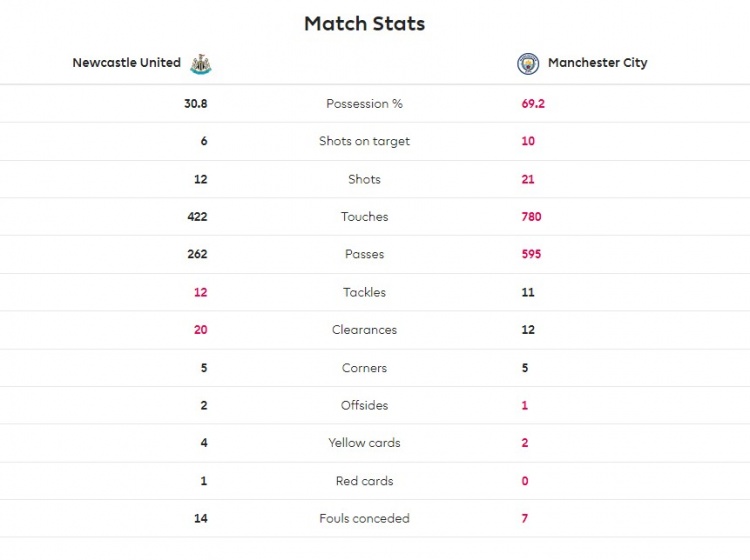Image resolution: width=750 pixels, height=560 pixels.
Task: Click Manchester City's 69.2 possession value
Action: pos(533,104)
